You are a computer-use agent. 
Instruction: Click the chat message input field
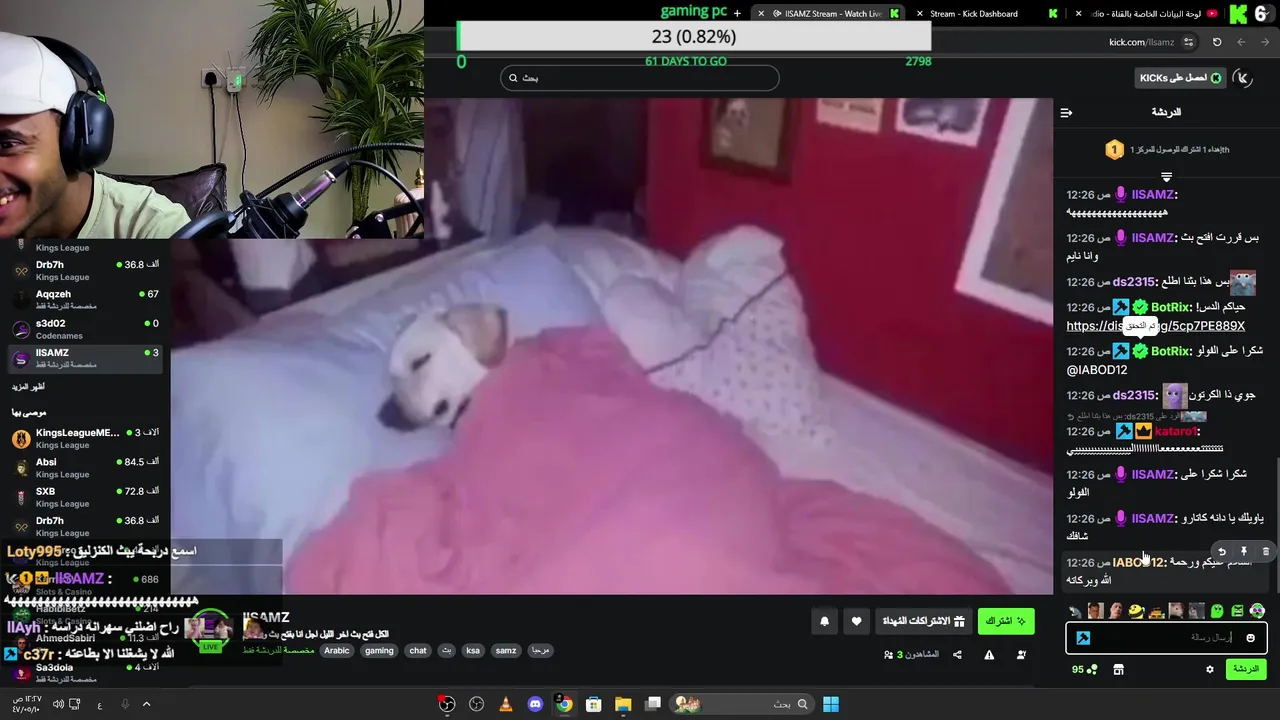coord(1166,638)
